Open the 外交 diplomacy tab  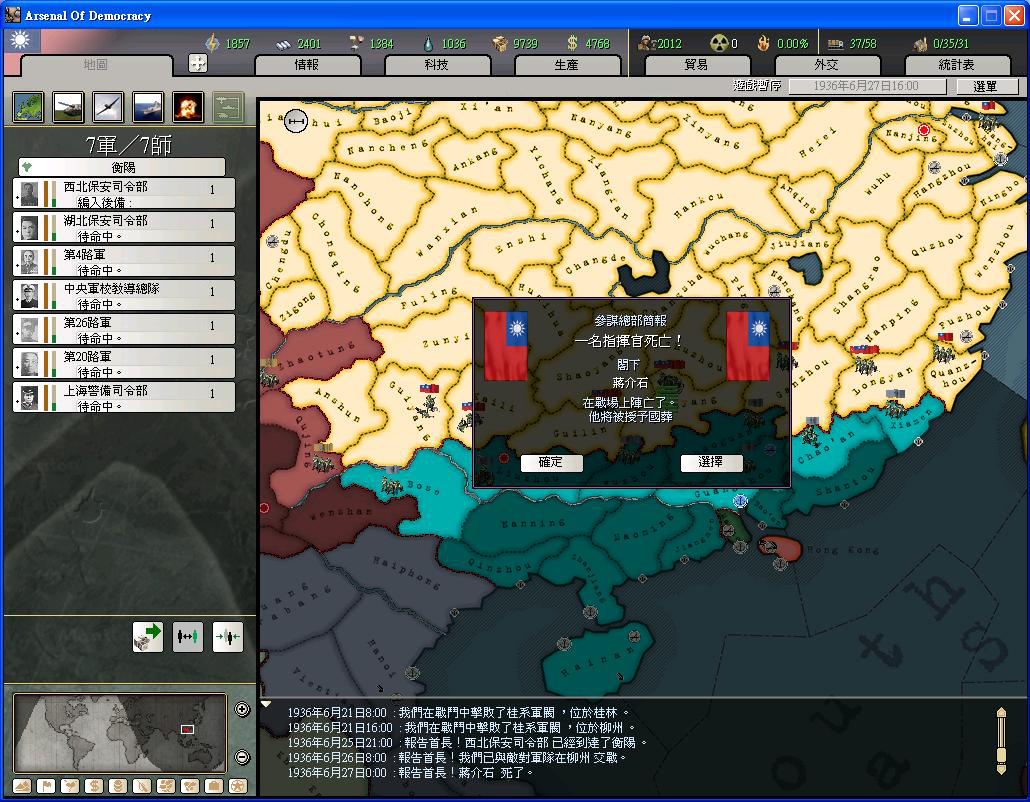pos(827,64)
